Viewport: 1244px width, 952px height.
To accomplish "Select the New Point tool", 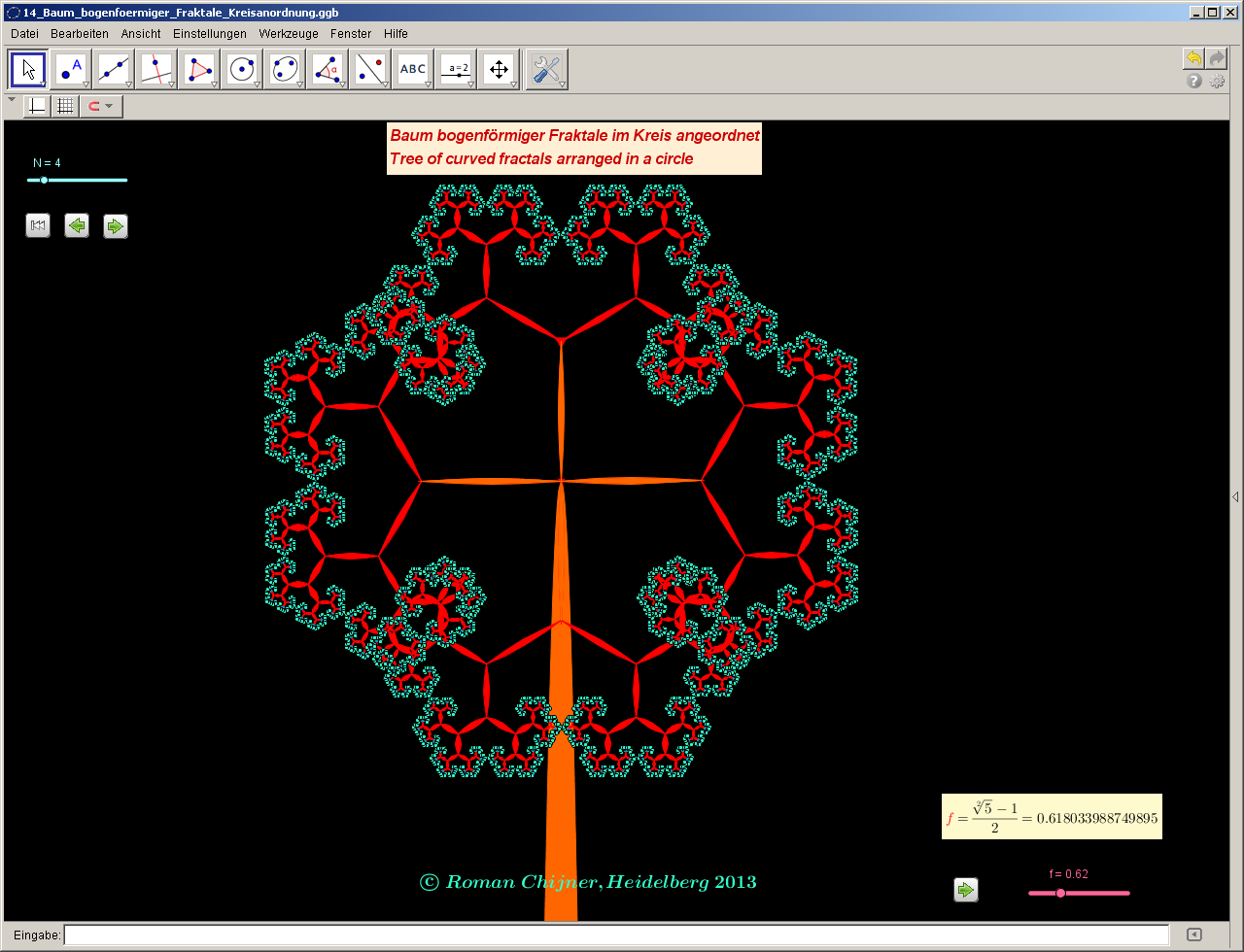I will 71,70.
